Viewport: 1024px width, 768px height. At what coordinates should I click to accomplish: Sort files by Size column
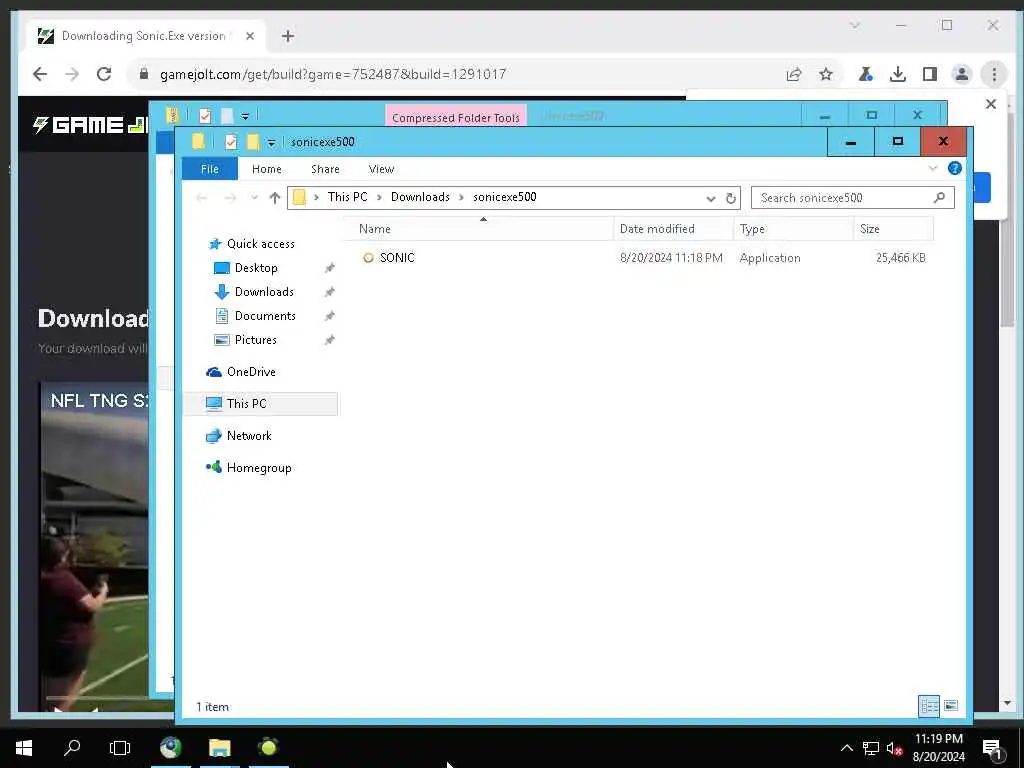(893, 229)
